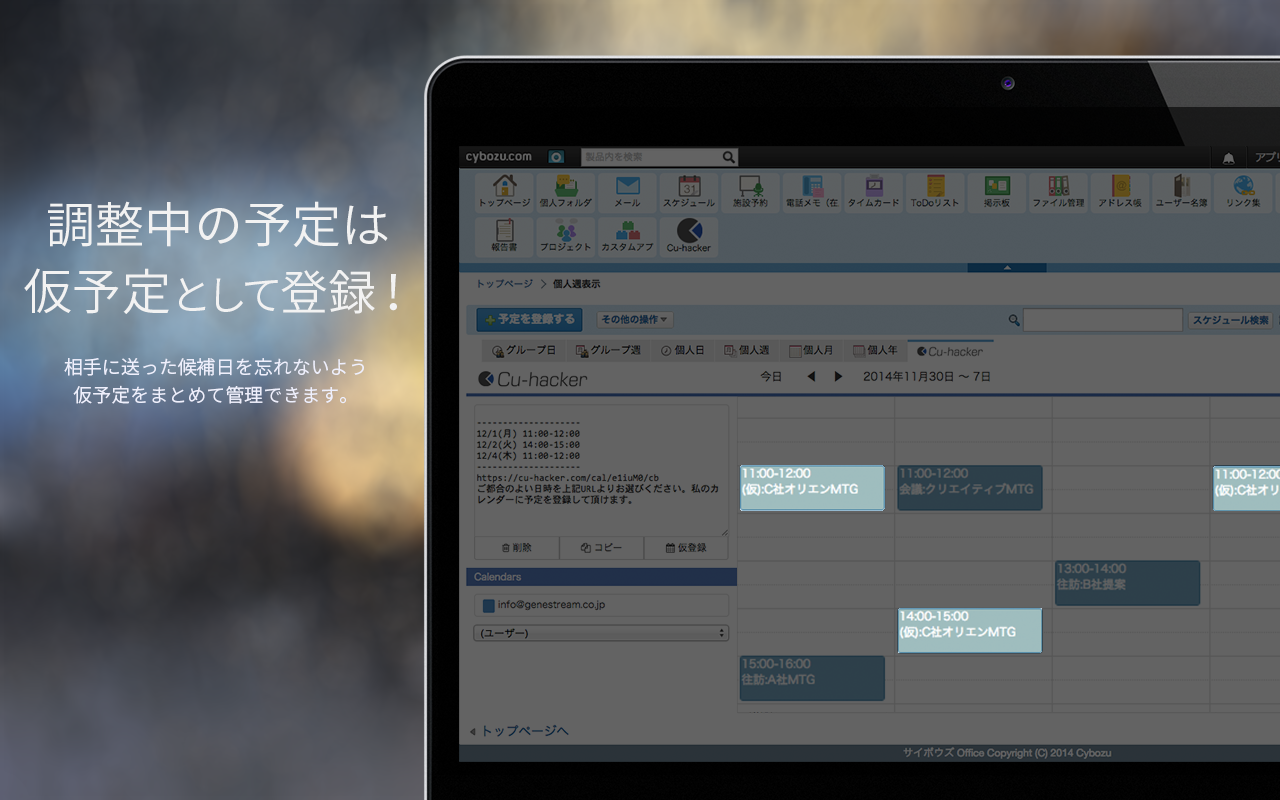This screenshot has width=1280, height=800.
Task: Open the 電話メモ phone memo icon
Action: point(812,192)
